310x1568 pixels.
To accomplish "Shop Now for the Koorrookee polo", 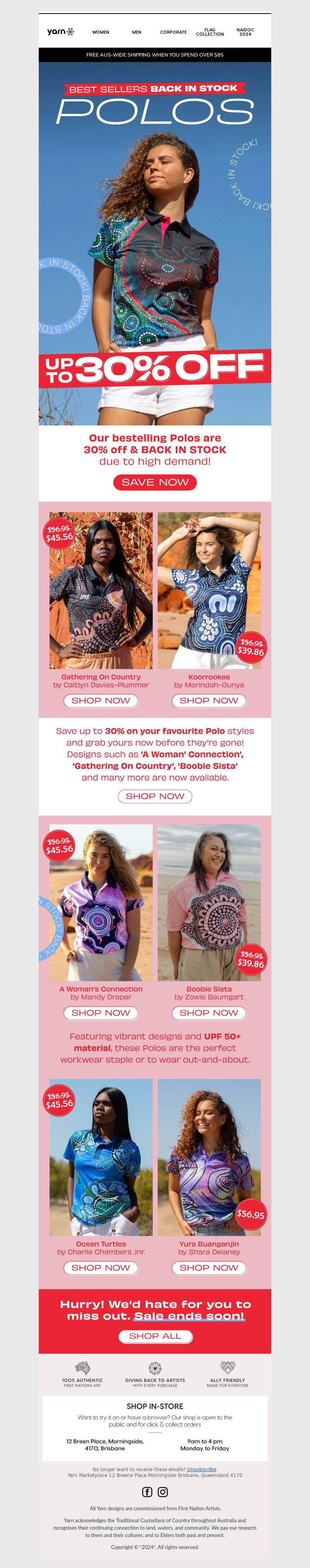I will 209,701.
